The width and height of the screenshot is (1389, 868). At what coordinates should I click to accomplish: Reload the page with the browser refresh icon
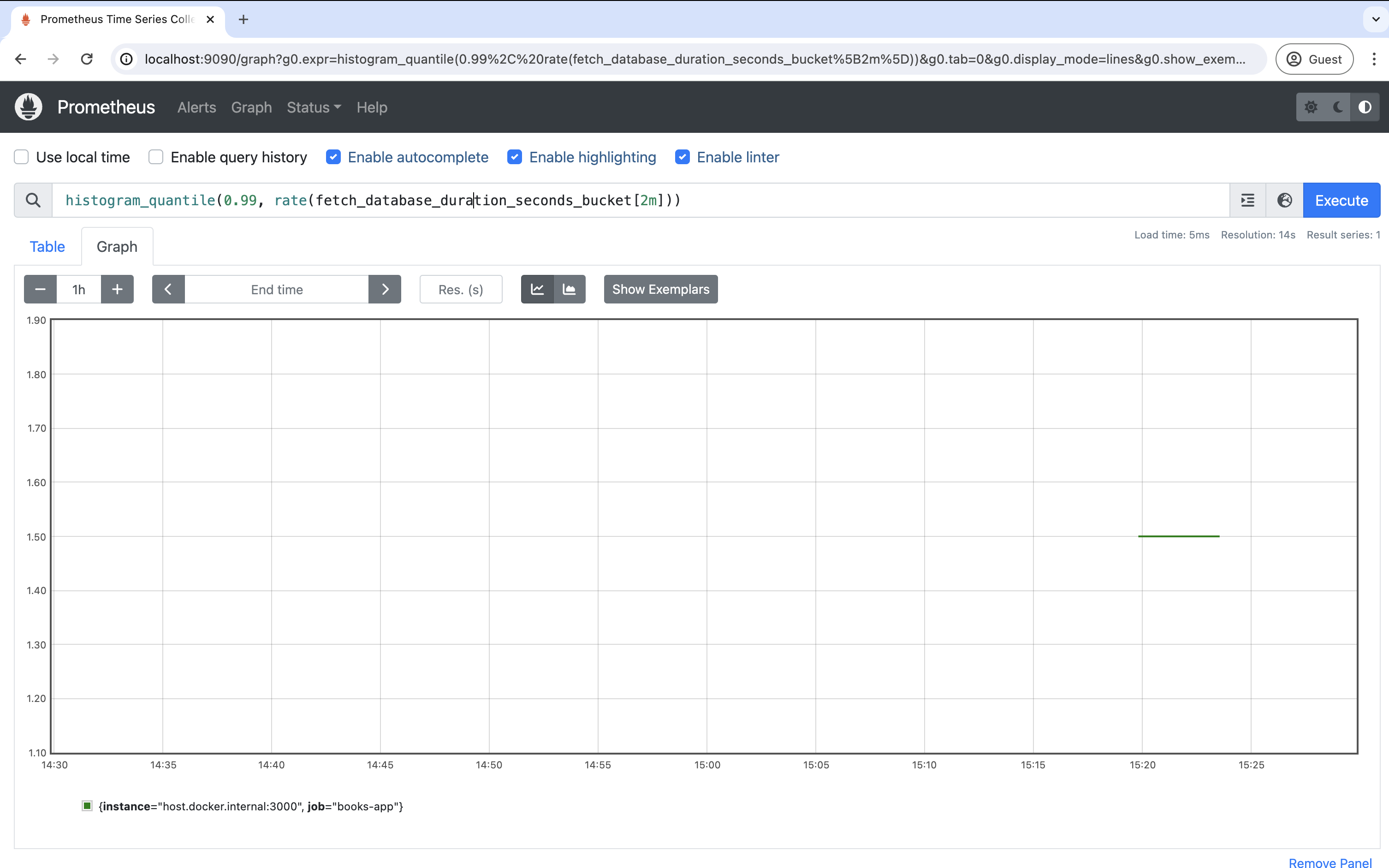tap(87, 59)
